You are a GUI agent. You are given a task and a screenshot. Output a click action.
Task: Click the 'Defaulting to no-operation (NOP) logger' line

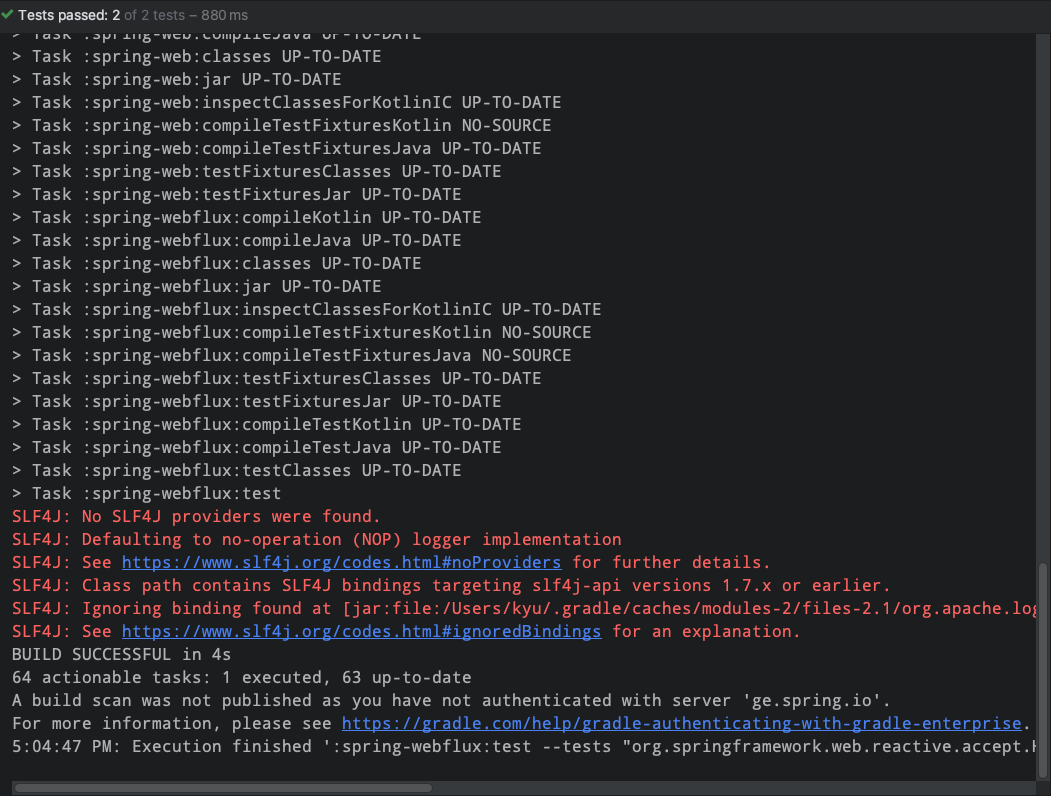coord(316,539)
